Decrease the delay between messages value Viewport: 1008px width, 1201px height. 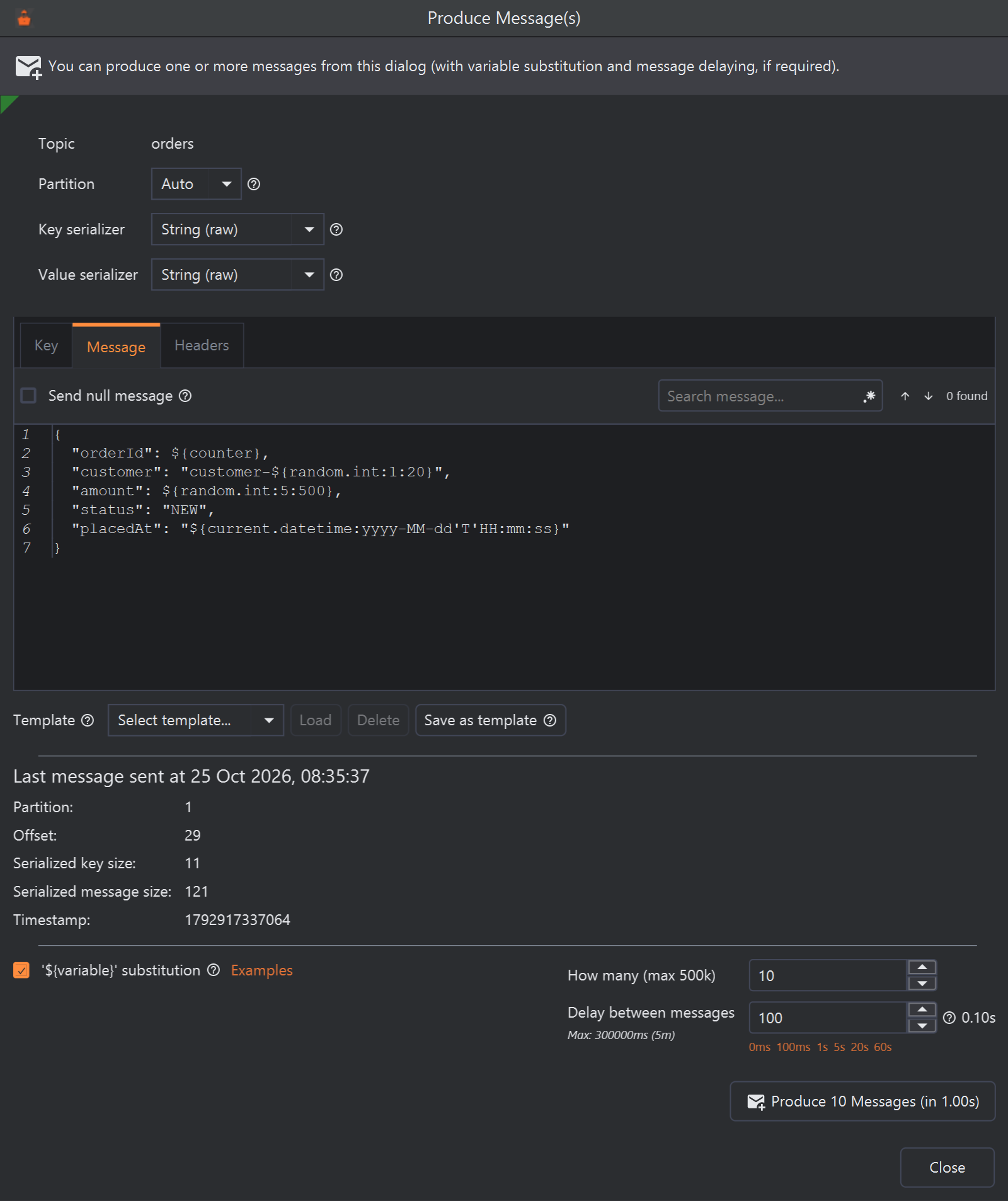pos(922,1025)
